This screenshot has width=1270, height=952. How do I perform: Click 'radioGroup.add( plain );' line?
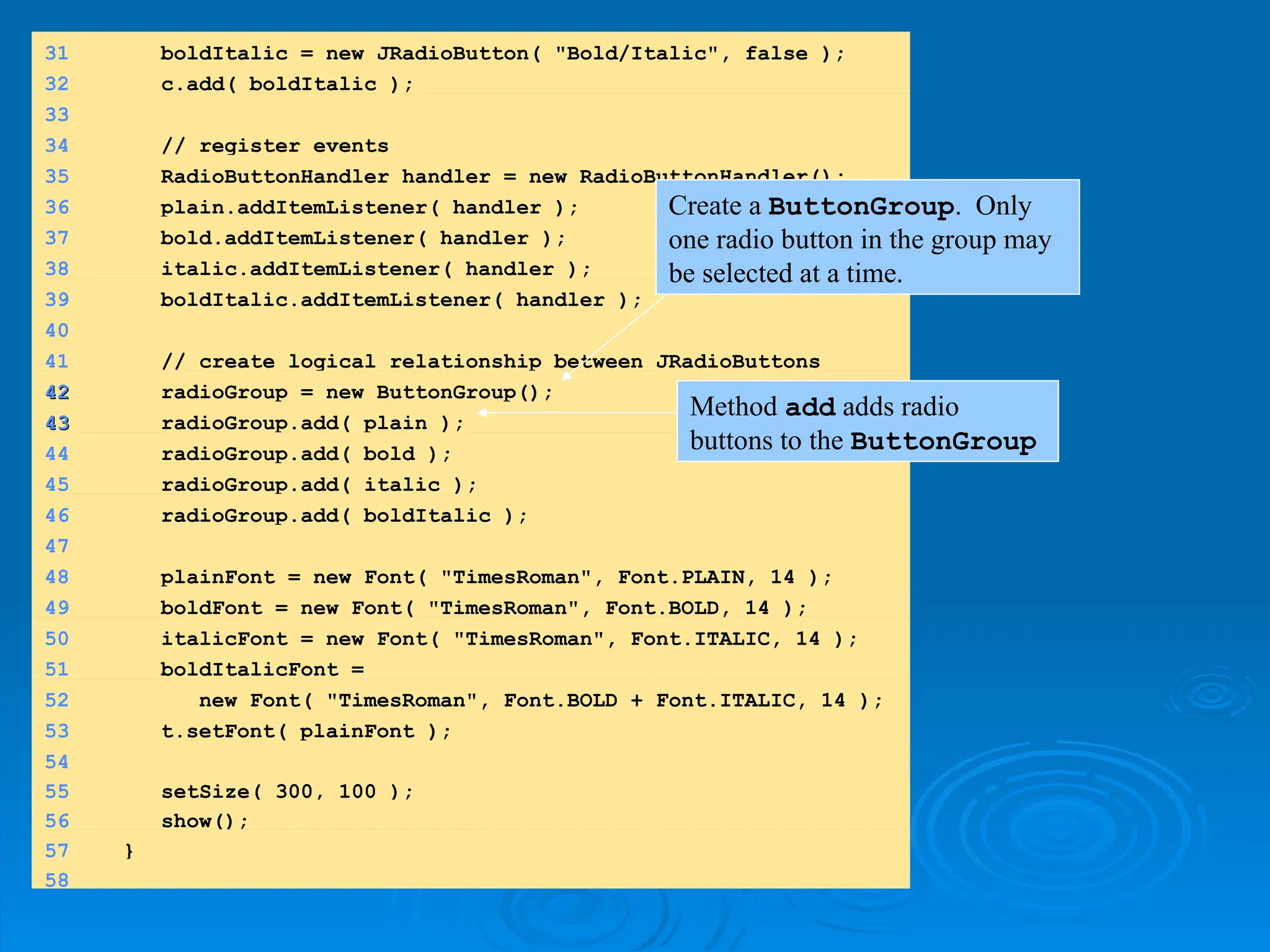click(313, 424)
